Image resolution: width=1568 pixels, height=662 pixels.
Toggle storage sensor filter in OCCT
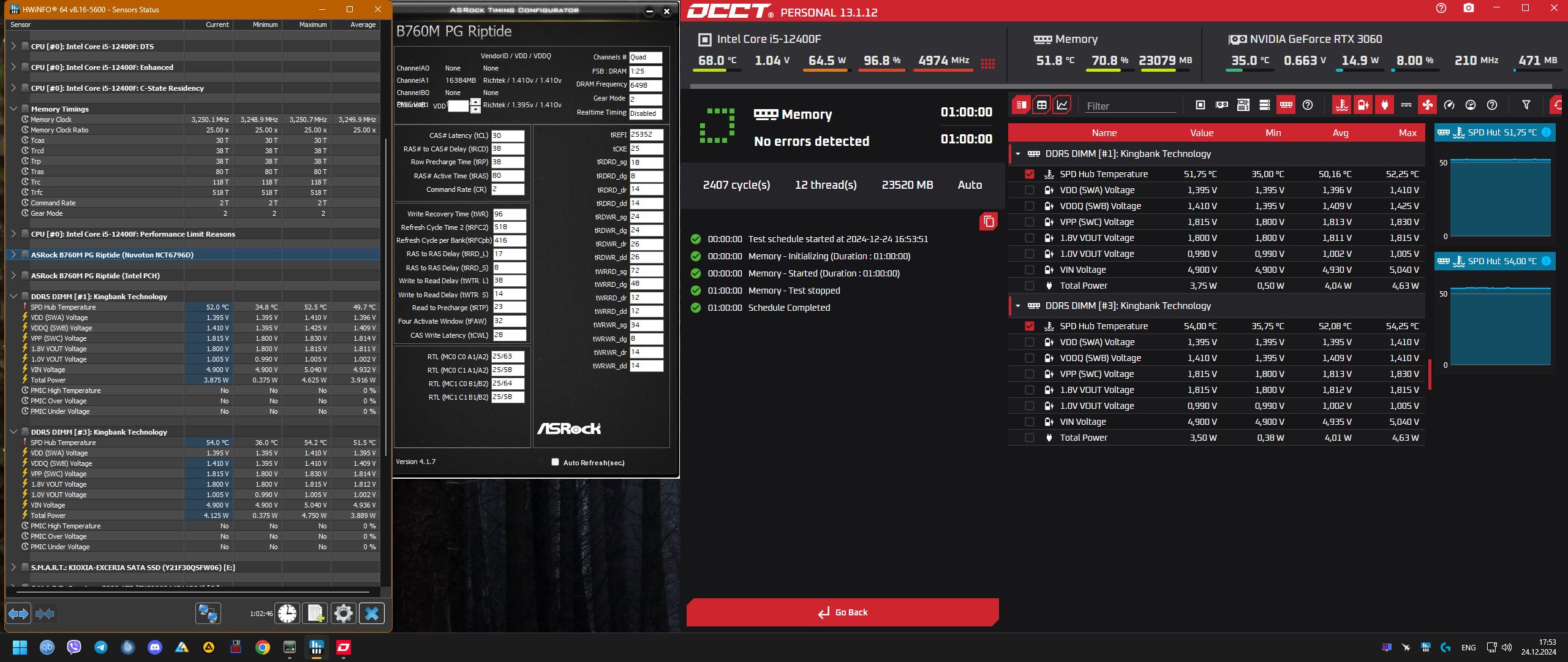(x=1265, y=105)
